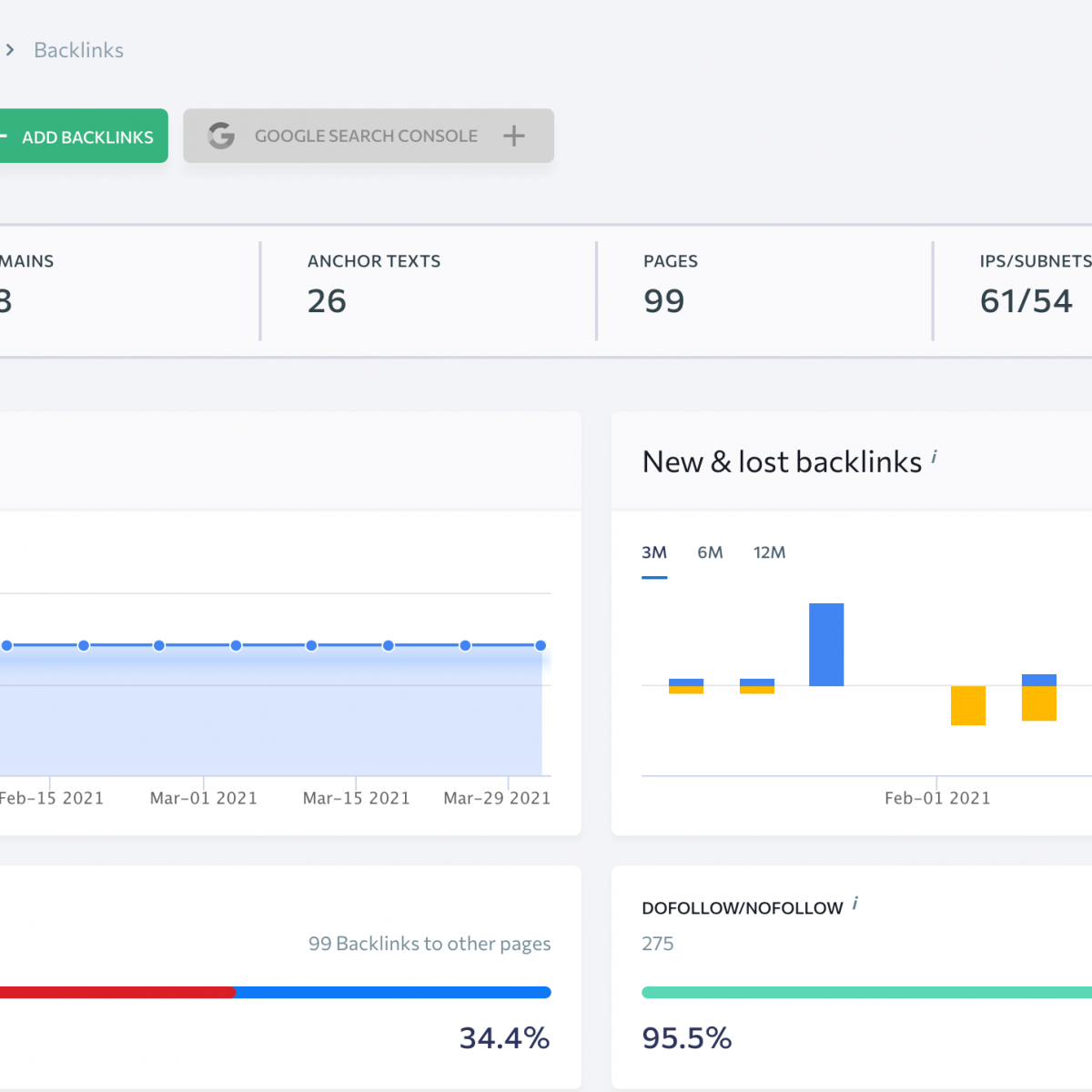Open info tooltip next to New & lost backlinks
This screenshot has width=1092, height=1092.
point(935,456)
